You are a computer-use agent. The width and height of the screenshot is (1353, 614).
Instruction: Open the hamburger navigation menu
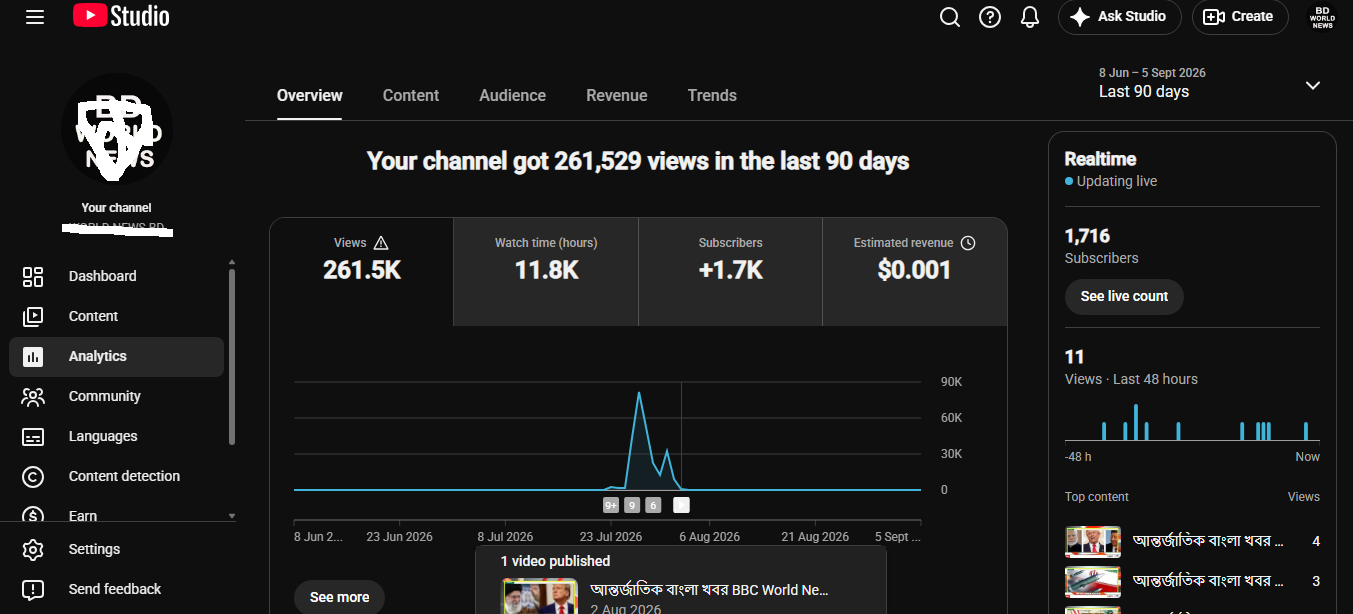click(x=35, y=17)
